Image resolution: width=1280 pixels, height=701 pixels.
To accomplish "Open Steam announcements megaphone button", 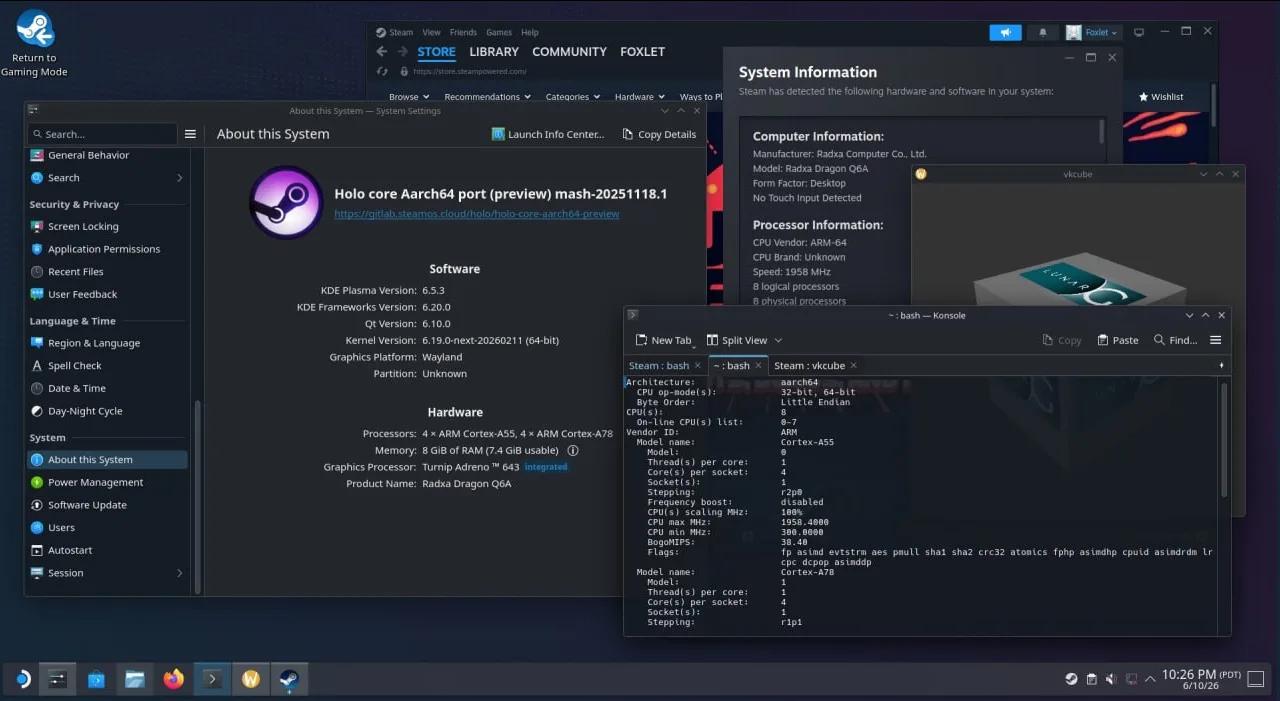I will click(x=1005, y=32).
